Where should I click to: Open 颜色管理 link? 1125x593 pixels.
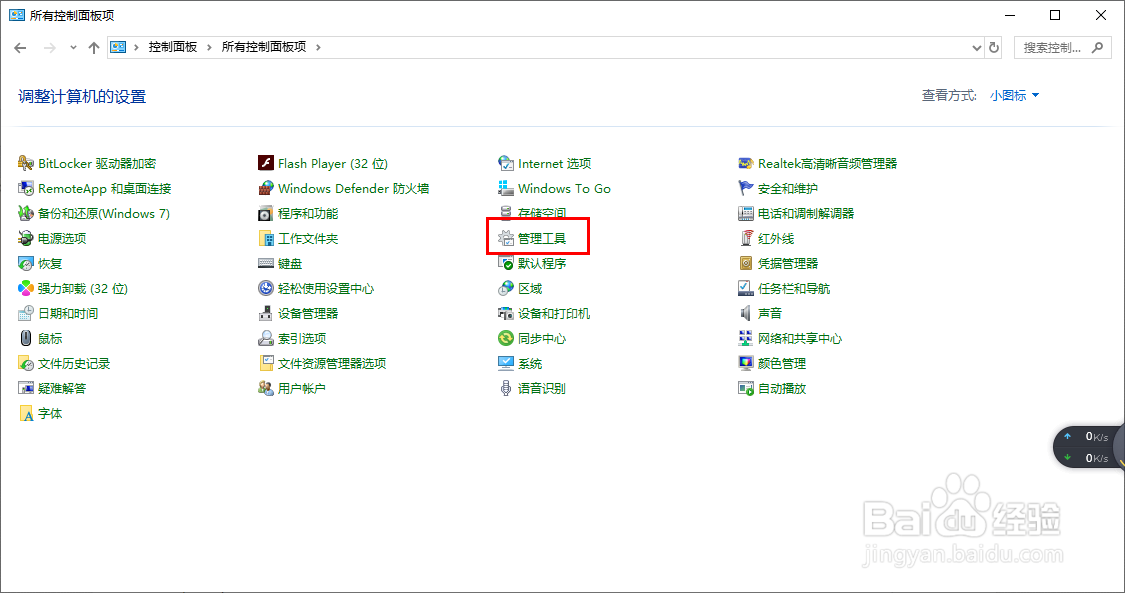(x=782, y=364)
